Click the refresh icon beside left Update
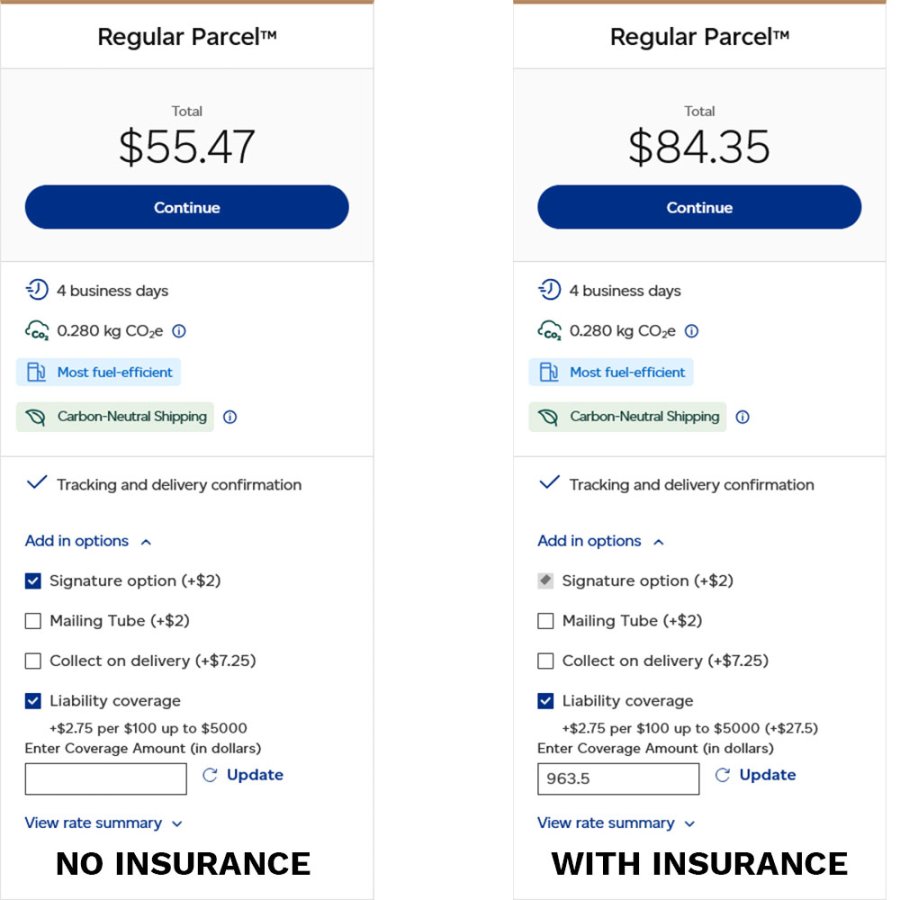This screenshot has height=900, width=900. (x=210, y=775)
